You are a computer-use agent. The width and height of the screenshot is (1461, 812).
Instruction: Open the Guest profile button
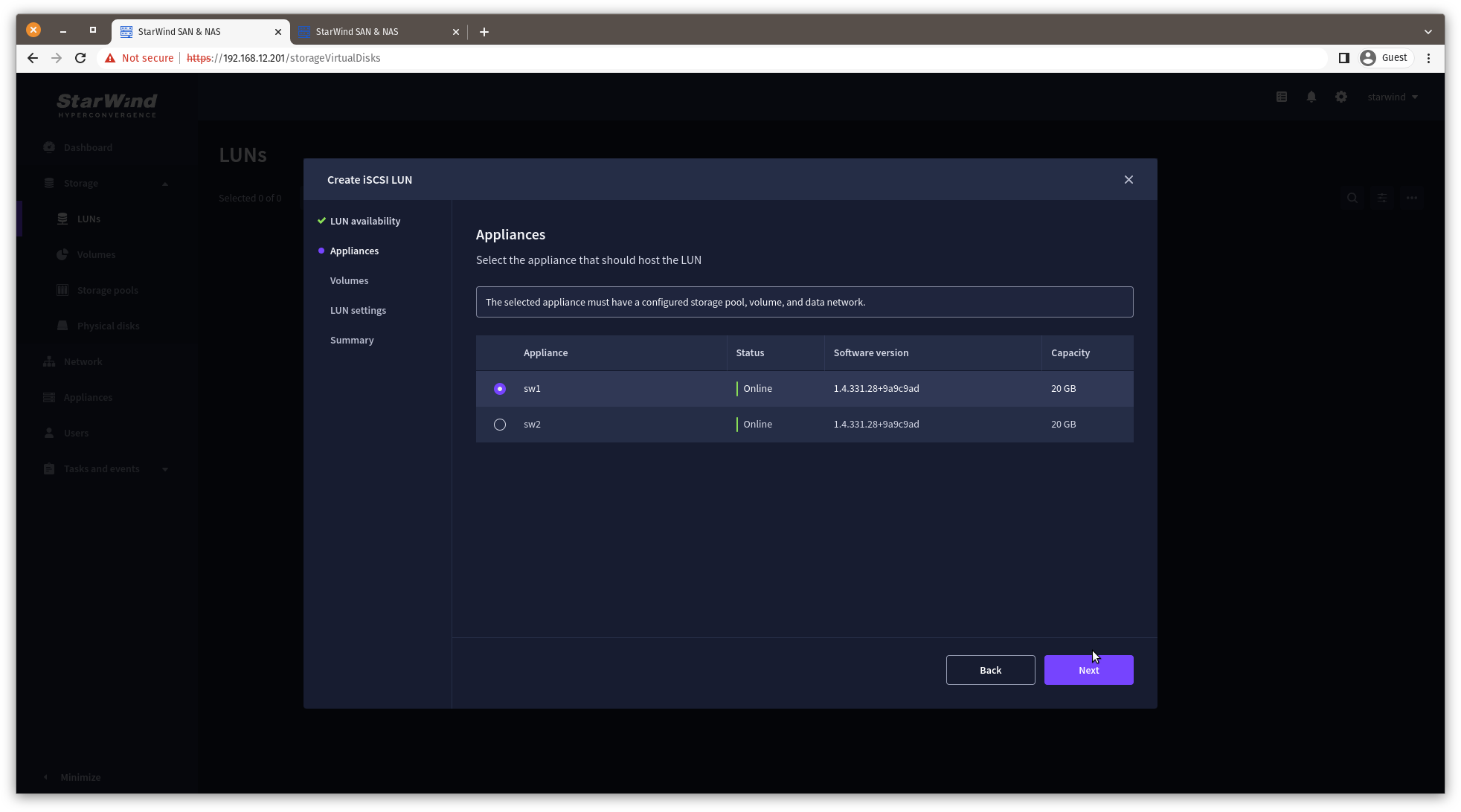coord(1384,58)
